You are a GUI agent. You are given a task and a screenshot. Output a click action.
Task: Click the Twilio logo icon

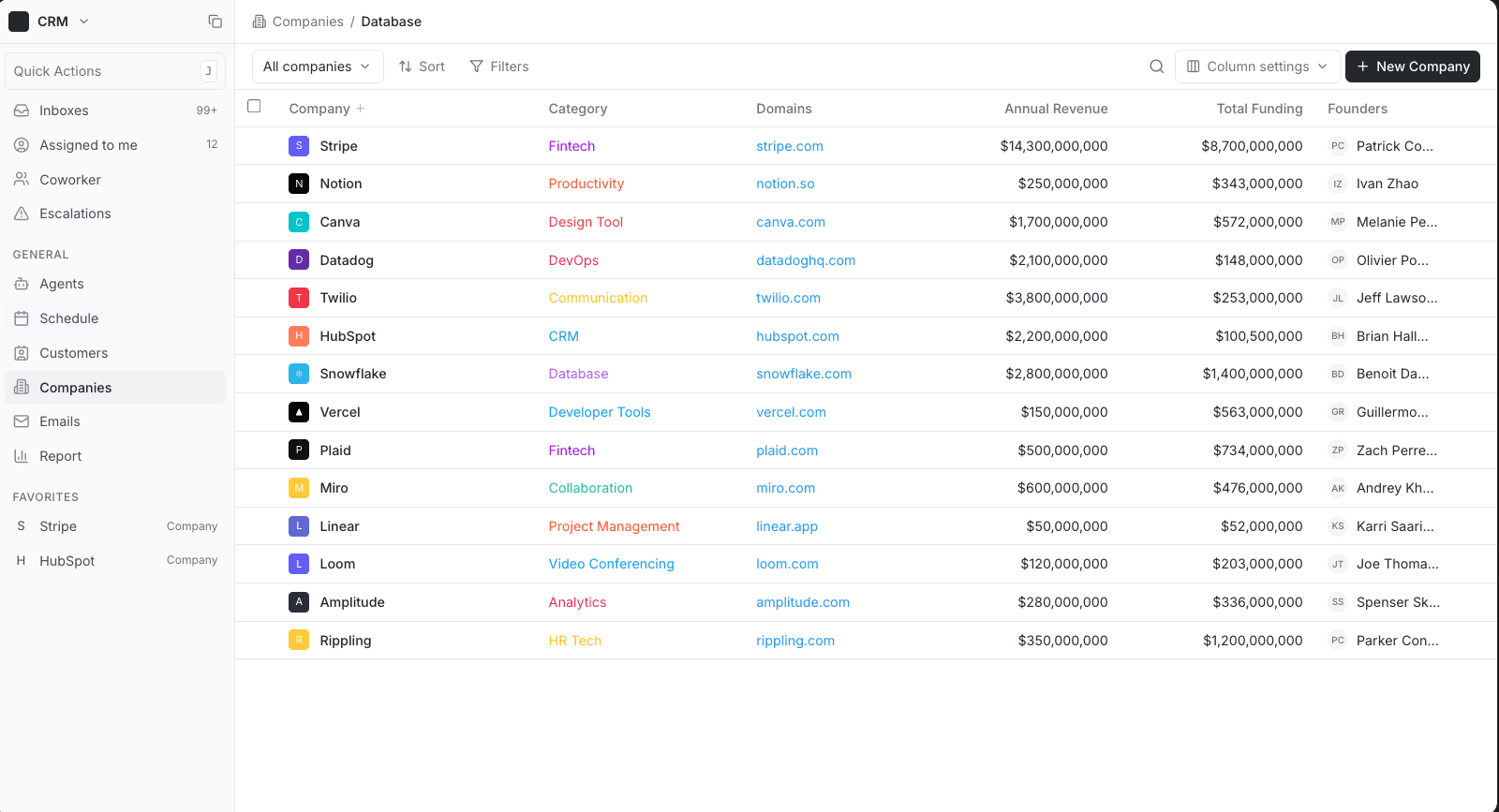pyautogui.click(x=299, y=298)
